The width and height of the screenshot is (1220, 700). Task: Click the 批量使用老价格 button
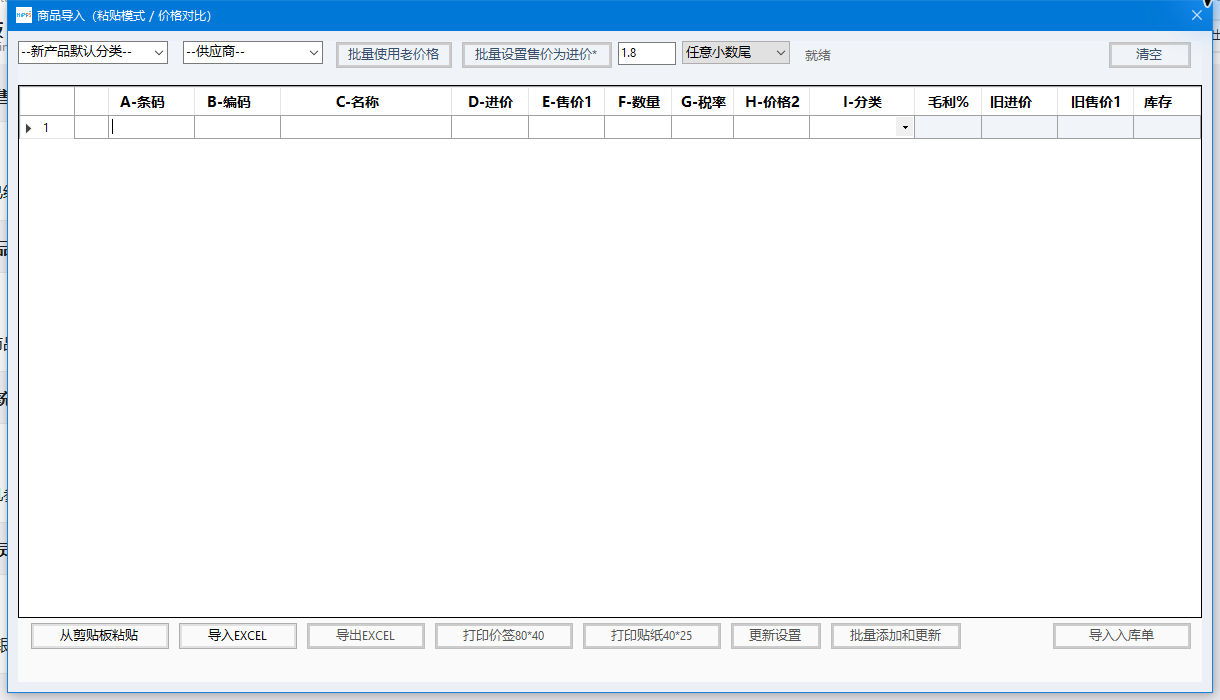pyautogui.click(x=394, y=54)
